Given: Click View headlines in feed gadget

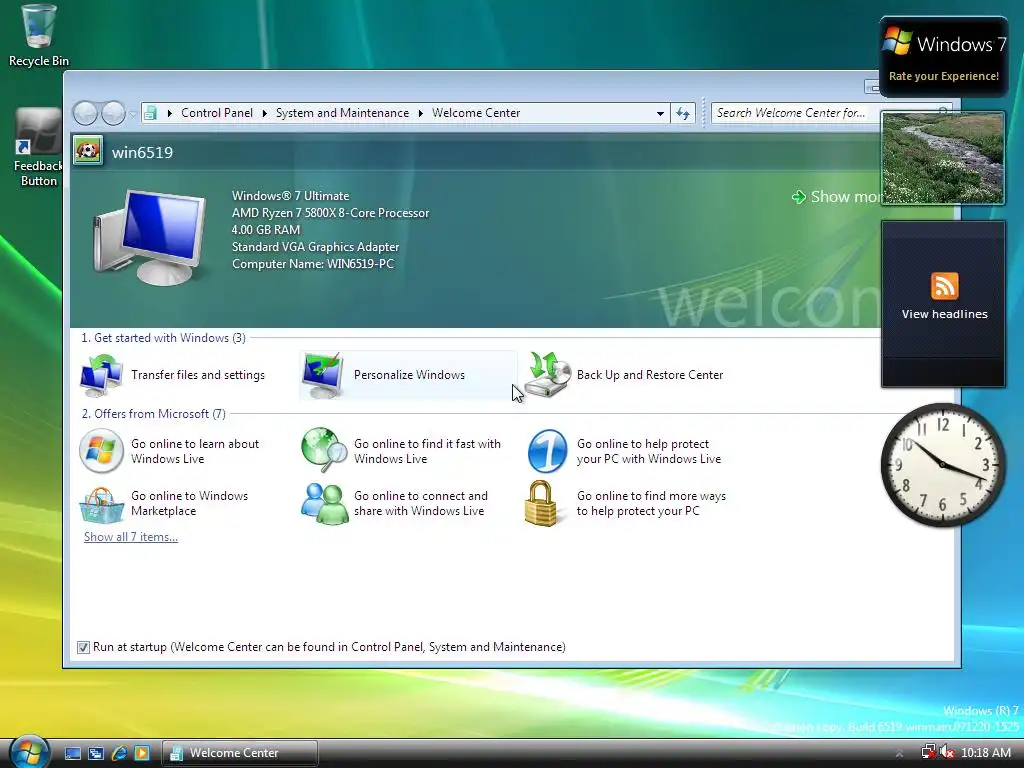Looking at the screenshot, I should [x=944, y=314].
